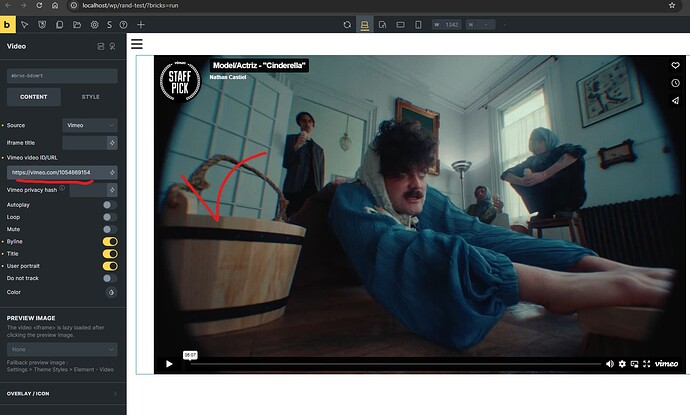Click the canvas width W field
This screenshot has width=690, height=415.
(446, 25)
